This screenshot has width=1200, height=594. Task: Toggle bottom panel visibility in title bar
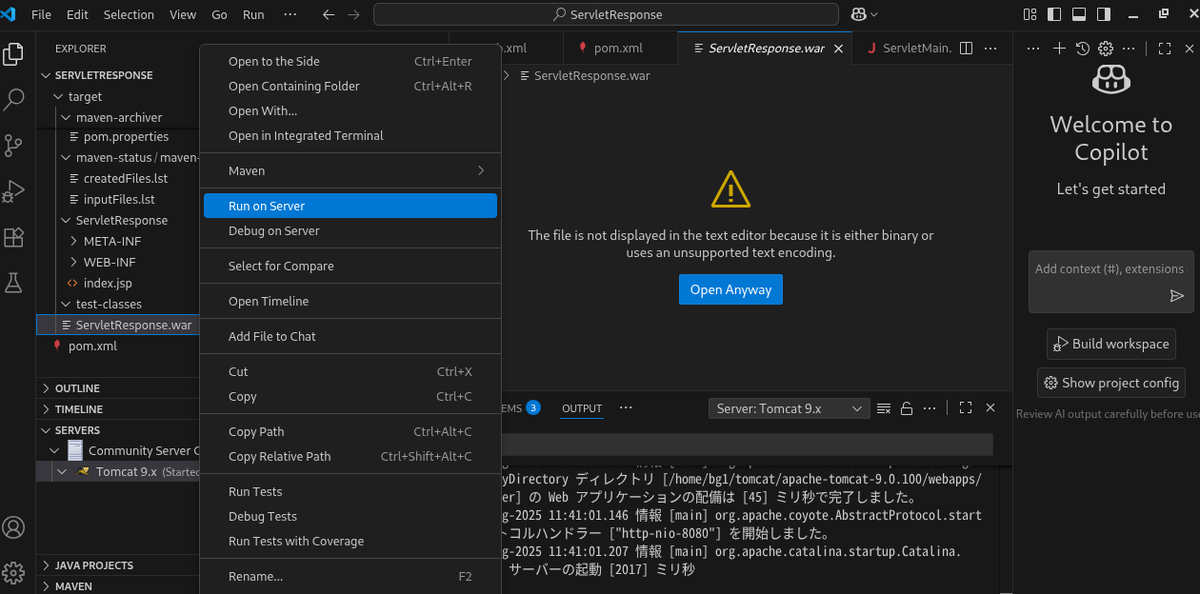(x=1079, y=15)
